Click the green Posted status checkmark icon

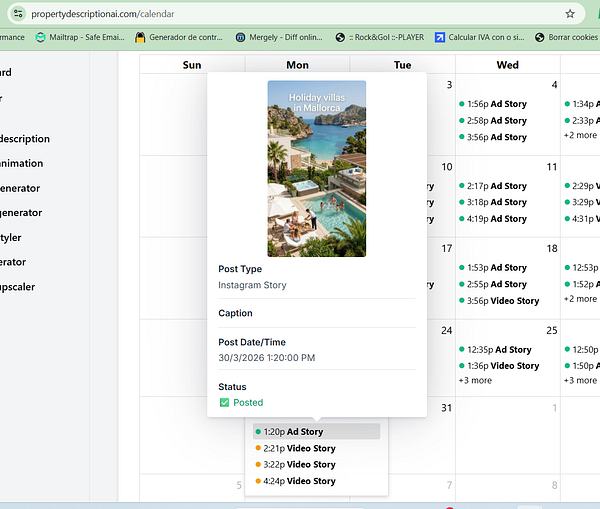pos(224,403)
